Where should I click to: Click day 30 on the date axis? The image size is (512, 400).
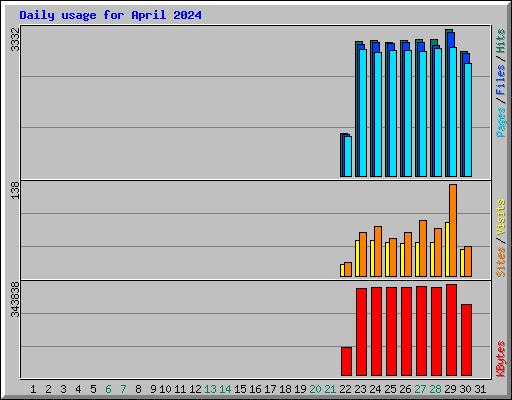click(465, 389)
